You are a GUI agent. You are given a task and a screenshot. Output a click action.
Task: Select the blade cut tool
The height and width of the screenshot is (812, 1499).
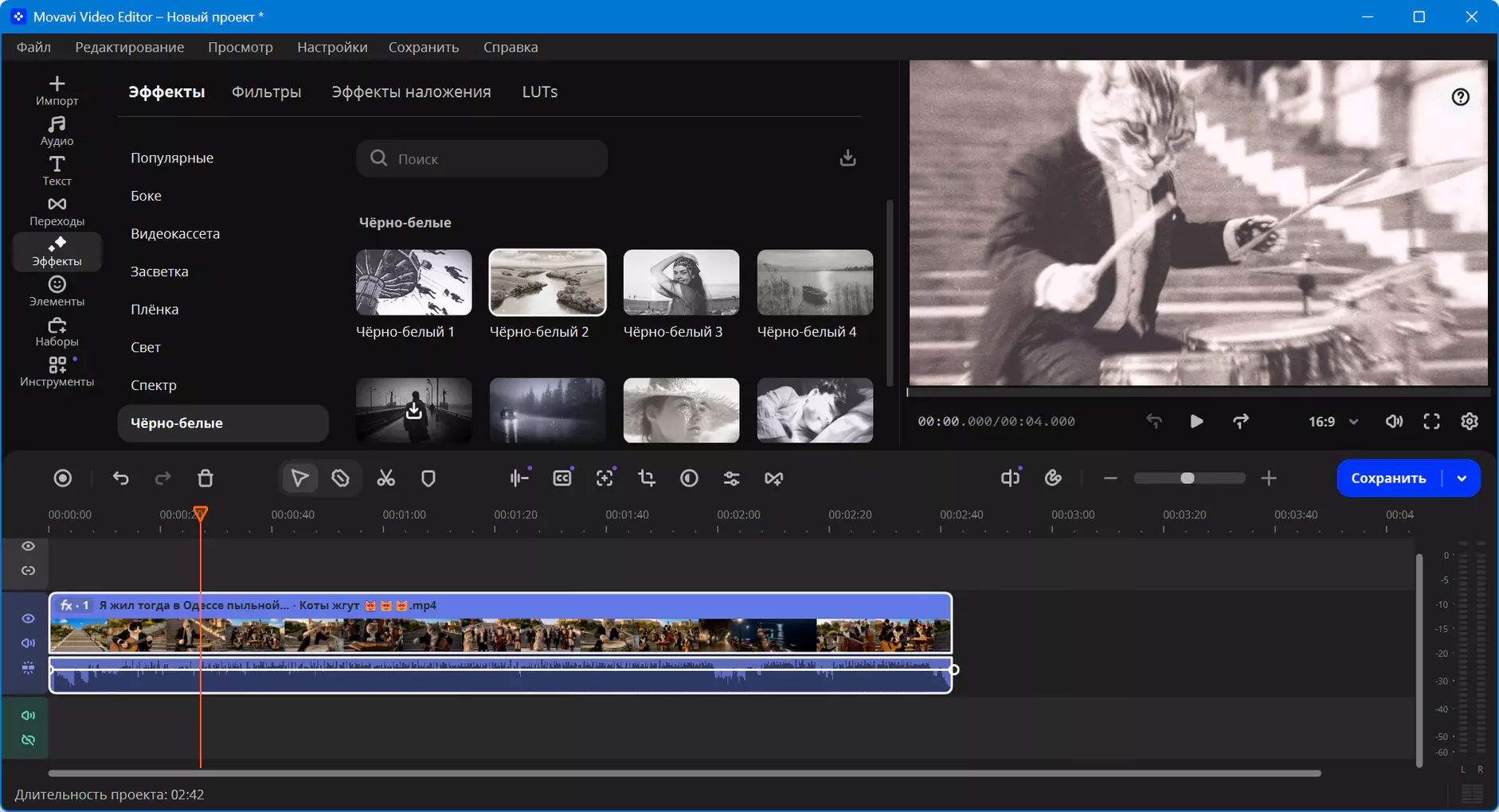tap(341, 478)
